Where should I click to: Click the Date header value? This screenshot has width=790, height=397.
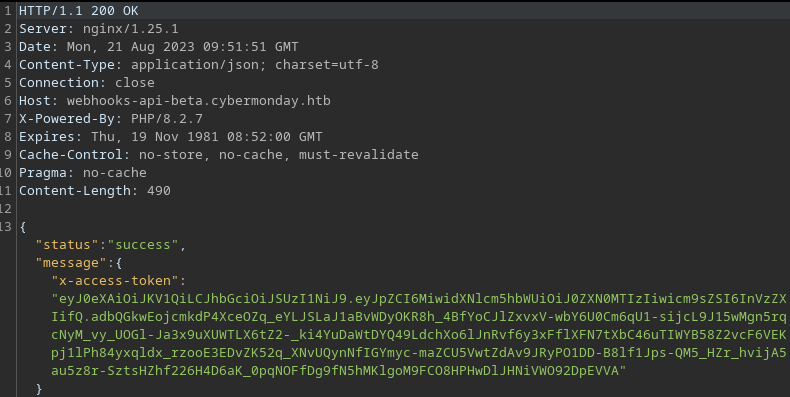pyautogui.click(x=182, y=47)
